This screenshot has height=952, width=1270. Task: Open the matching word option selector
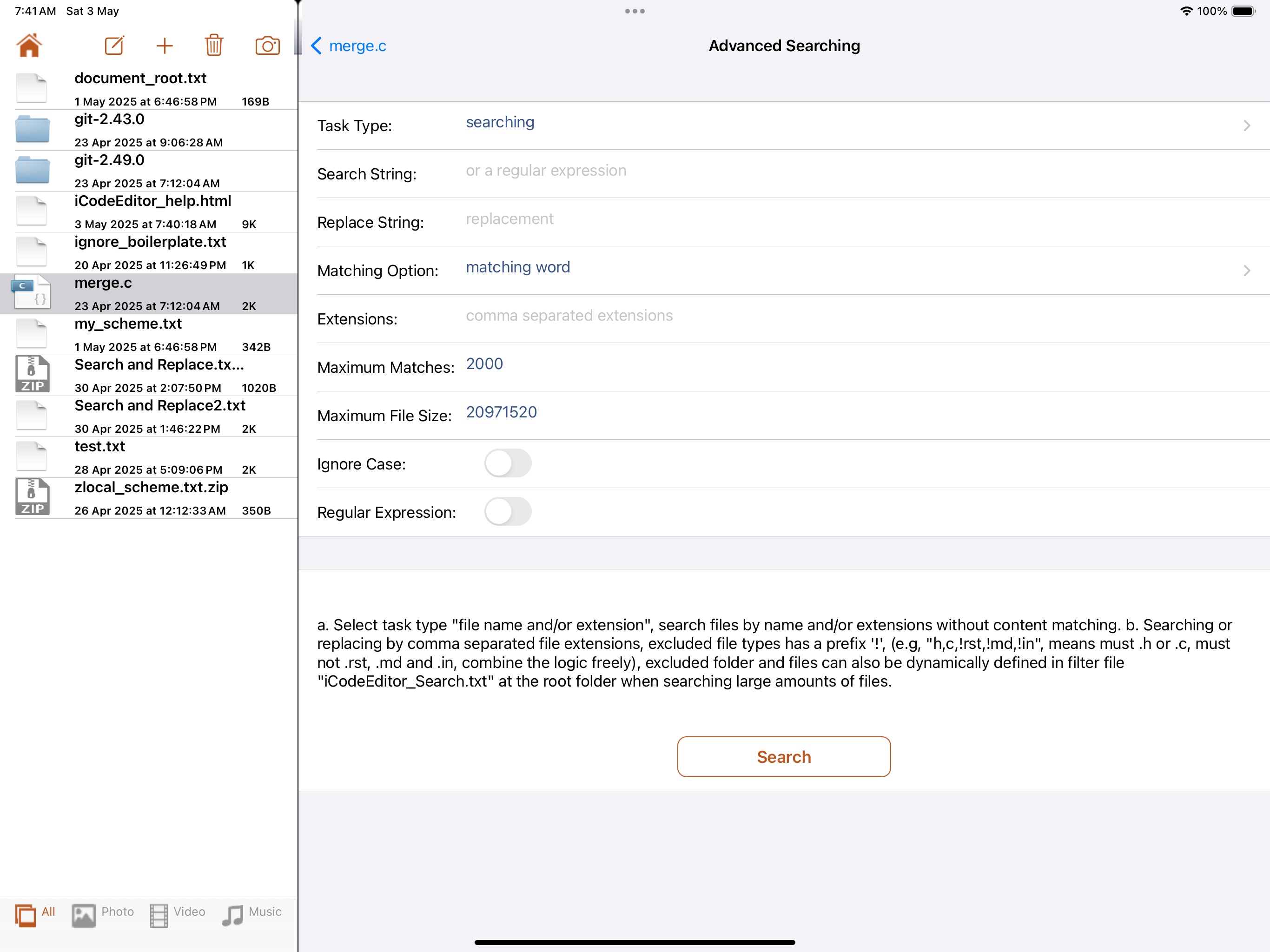[518, 268]
